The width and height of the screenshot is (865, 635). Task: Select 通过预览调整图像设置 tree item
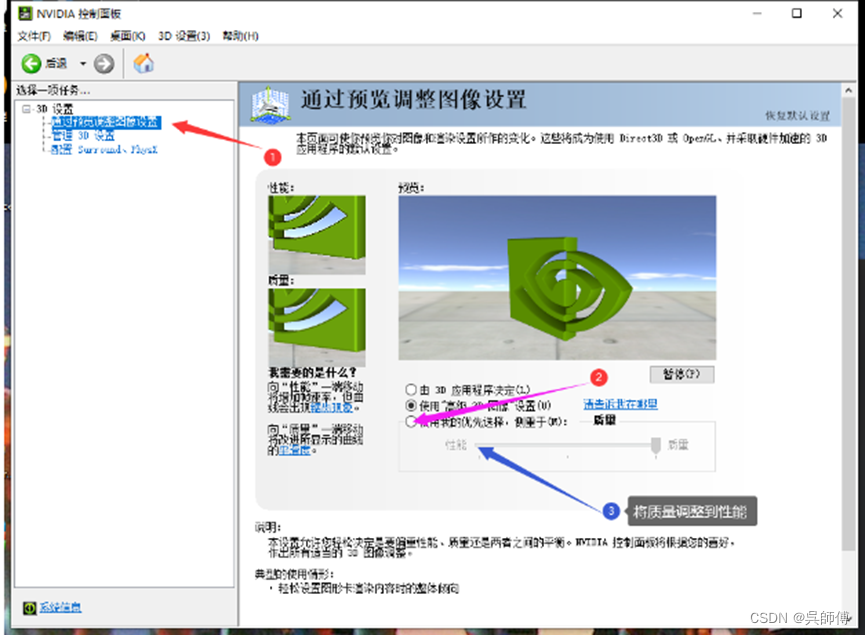coord(106,122)
